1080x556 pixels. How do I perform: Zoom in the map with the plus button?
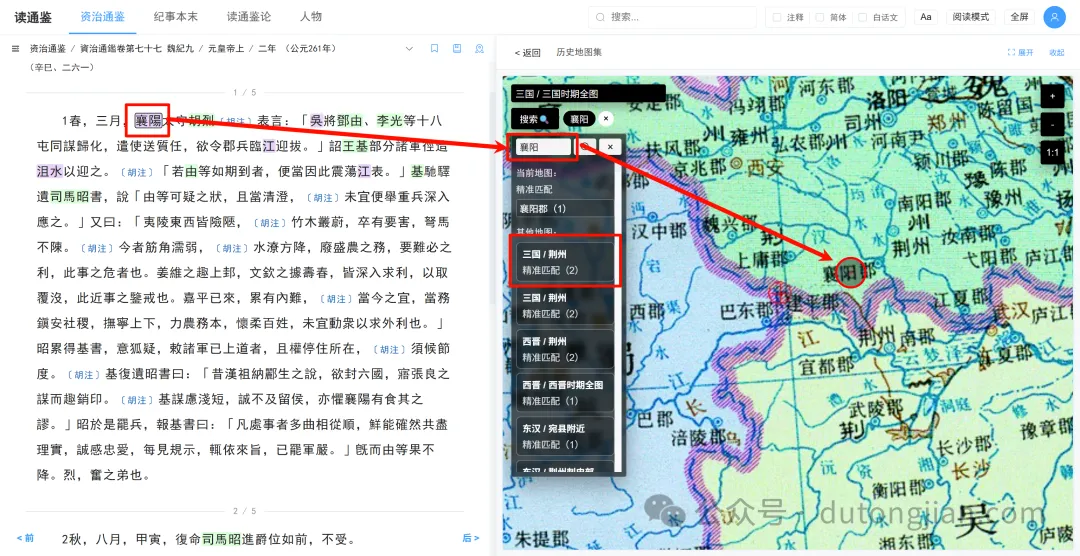tap(1052, 97)
